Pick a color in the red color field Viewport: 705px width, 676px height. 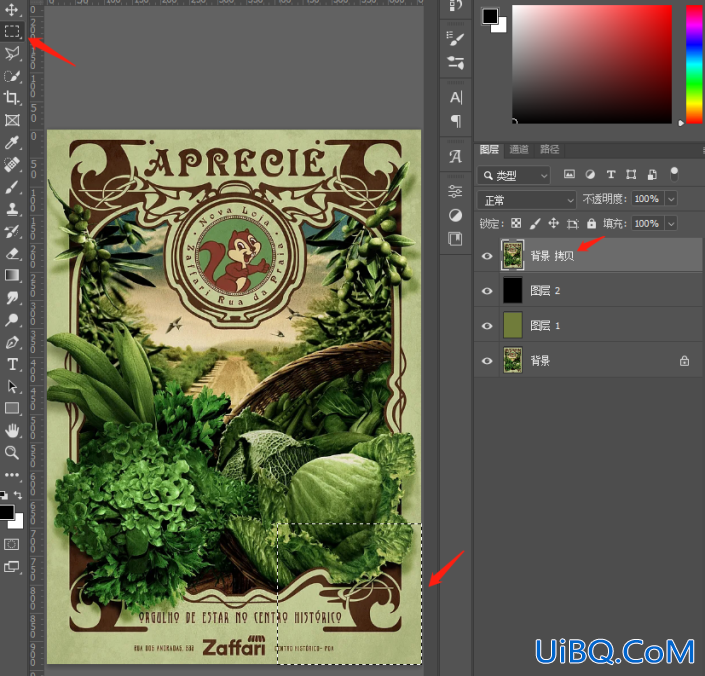[592, 64]
